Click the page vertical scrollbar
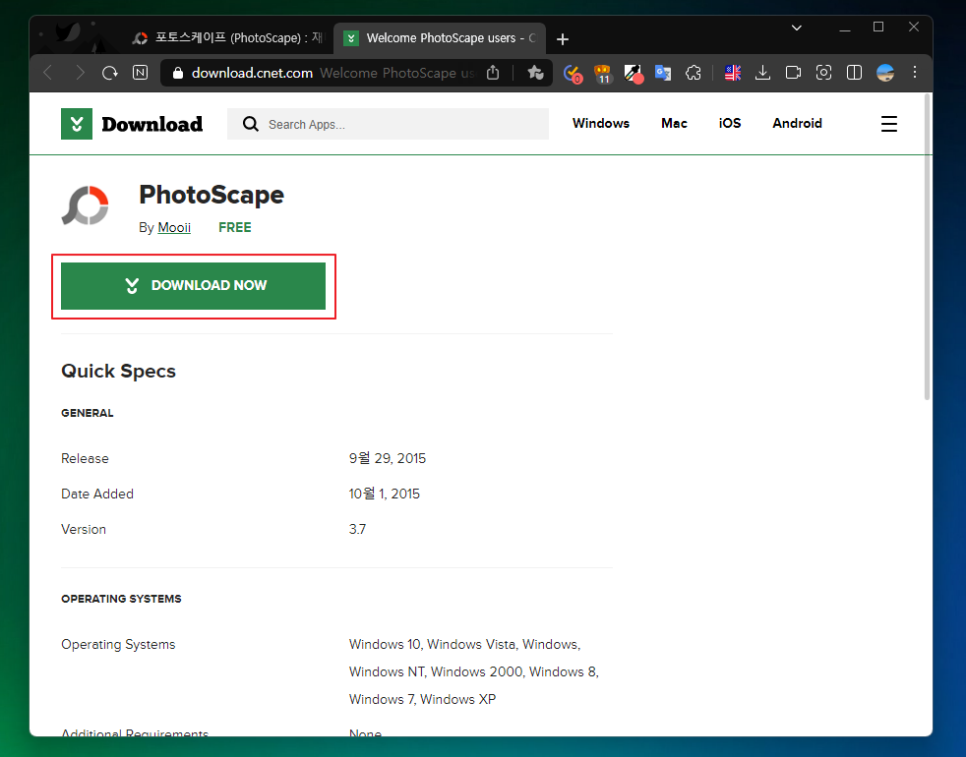 tap(927, 246)
